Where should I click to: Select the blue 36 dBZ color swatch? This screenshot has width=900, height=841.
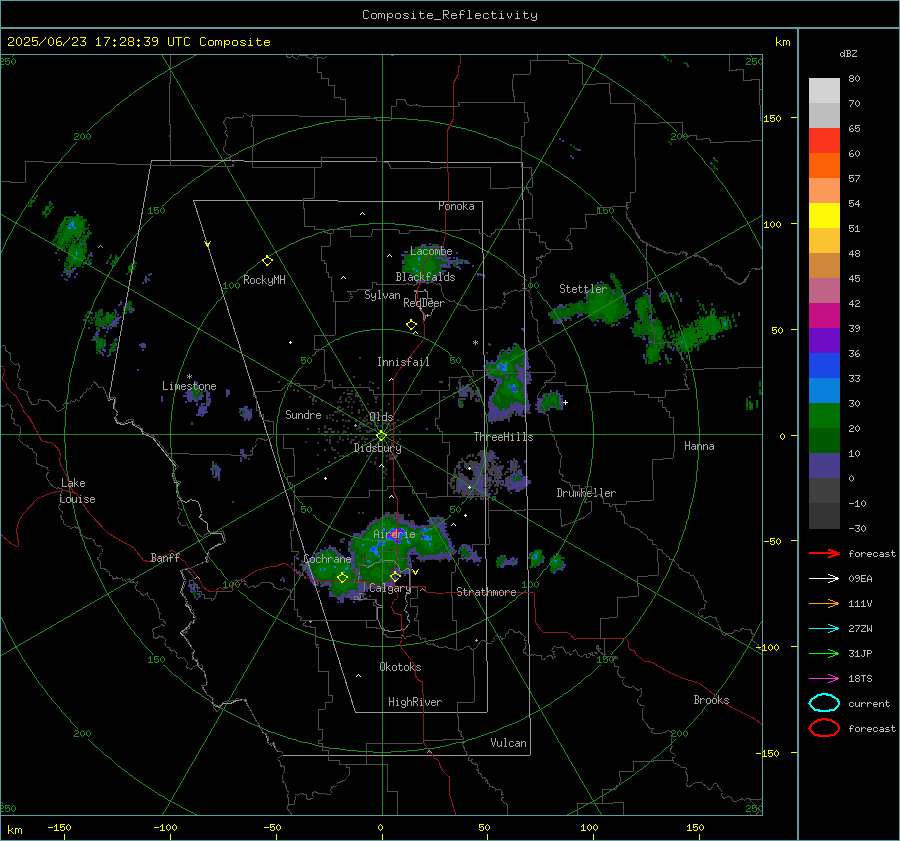click(824, 366)
